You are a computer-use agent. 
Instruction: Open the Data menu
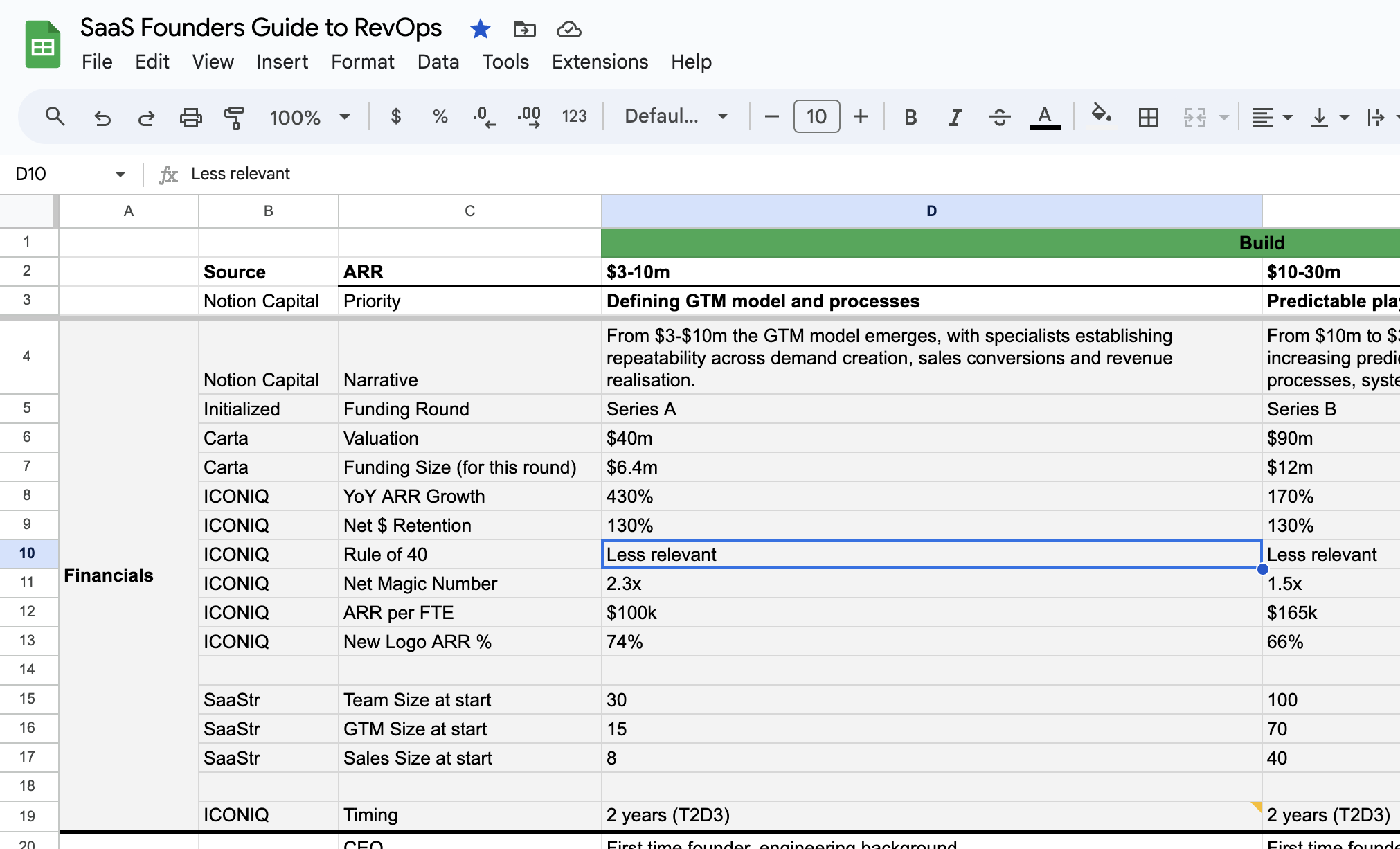pyautogui.click(x=438, y=62)
